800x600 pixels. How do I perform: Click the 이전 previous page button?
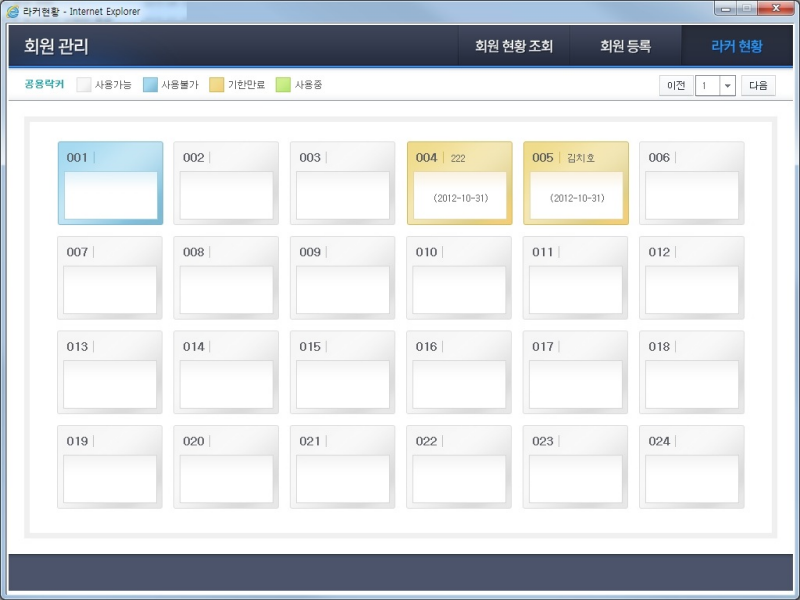click(x=676, y=86)
